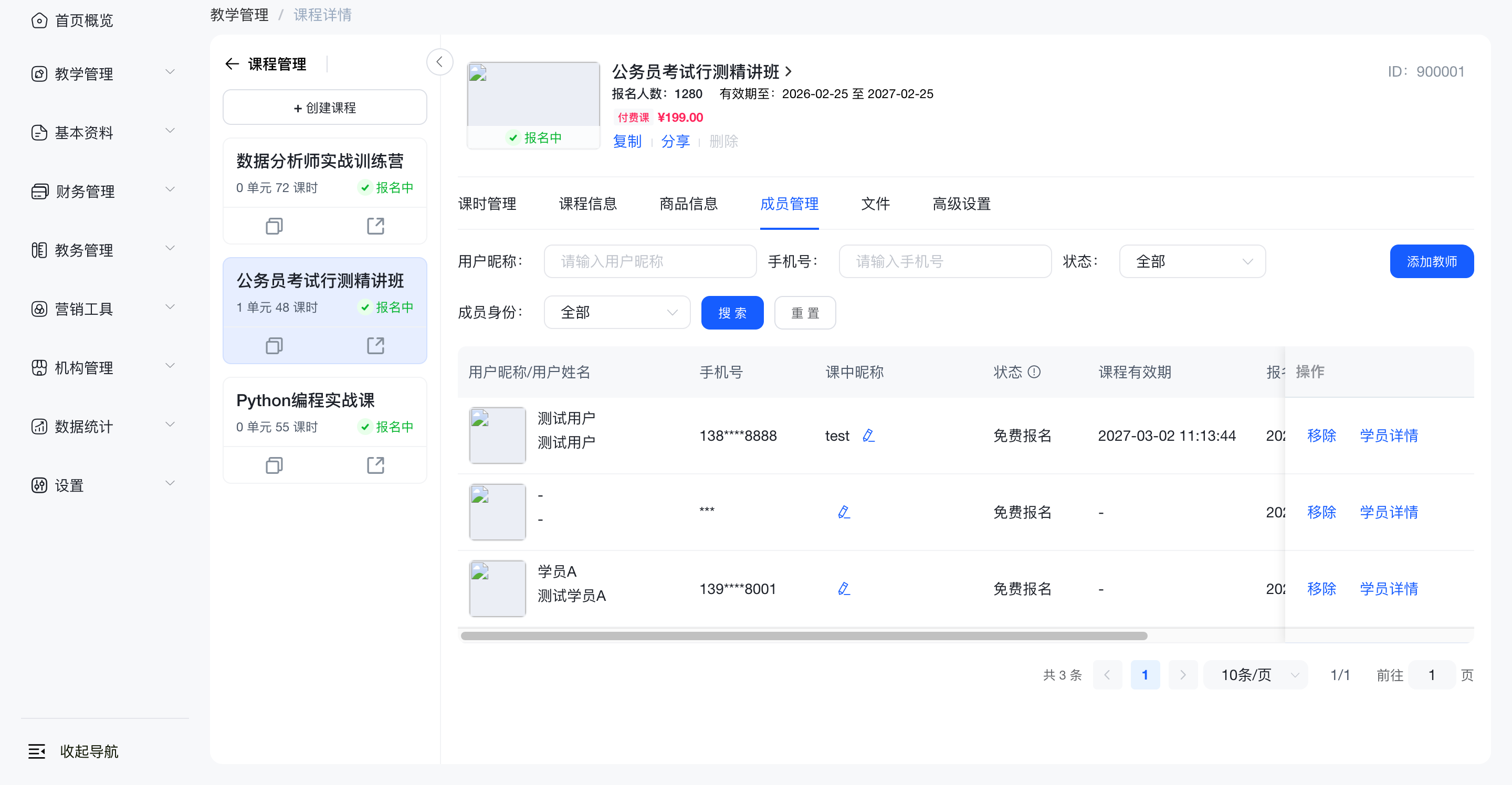Click the 营销工具 sidebar icon
Screen dimensions: 1512x785
coord(39,309)
